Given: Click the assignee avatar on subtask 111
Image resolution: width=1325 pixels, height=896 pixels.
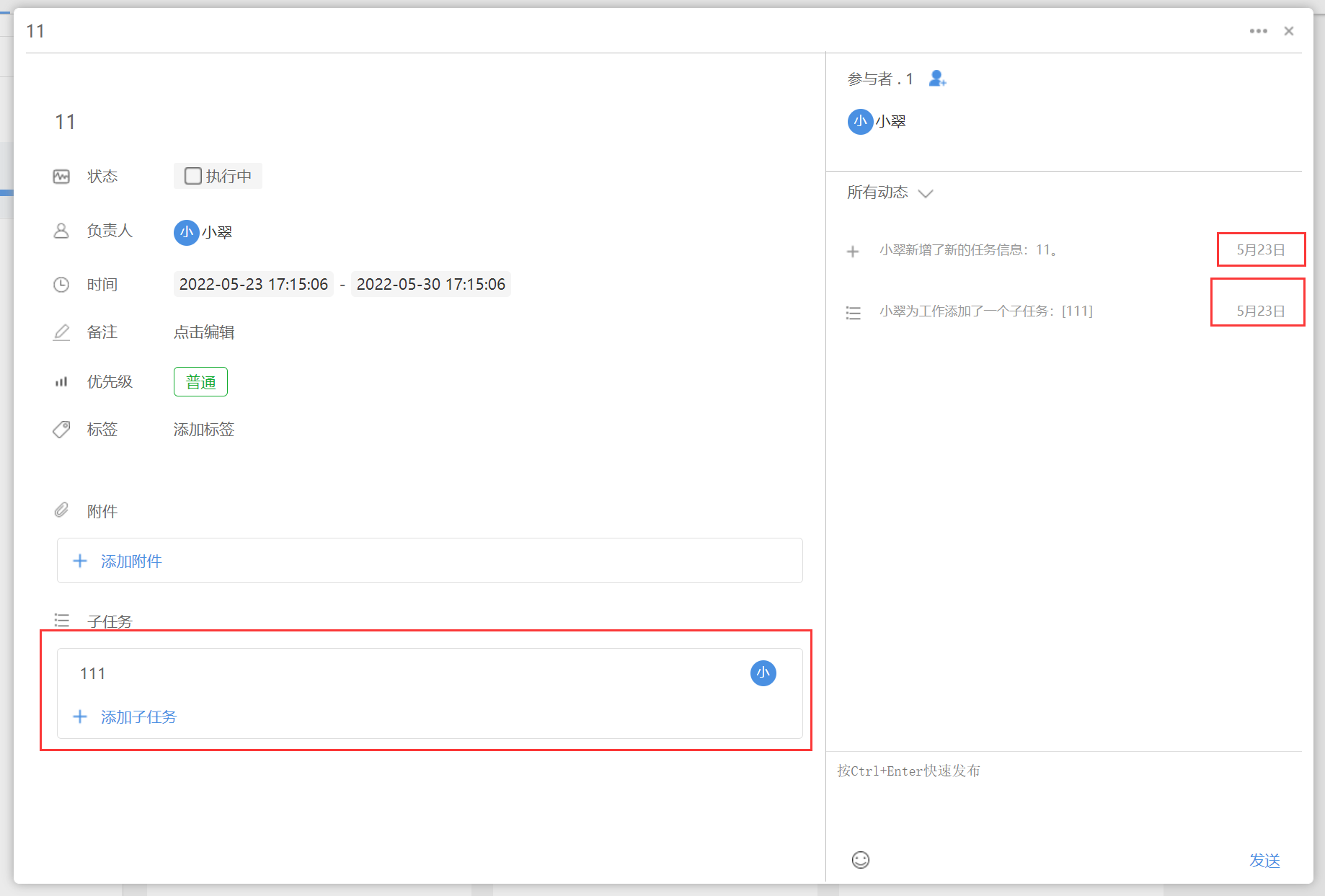Looking at the screenshot, I should 763,673.
